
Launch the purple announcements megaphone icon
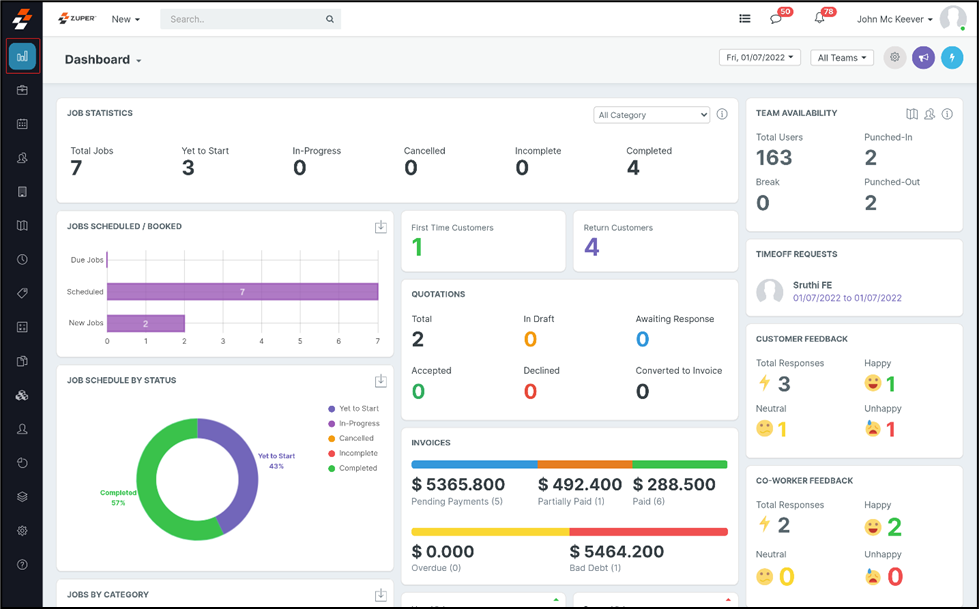tap(922, 57)
